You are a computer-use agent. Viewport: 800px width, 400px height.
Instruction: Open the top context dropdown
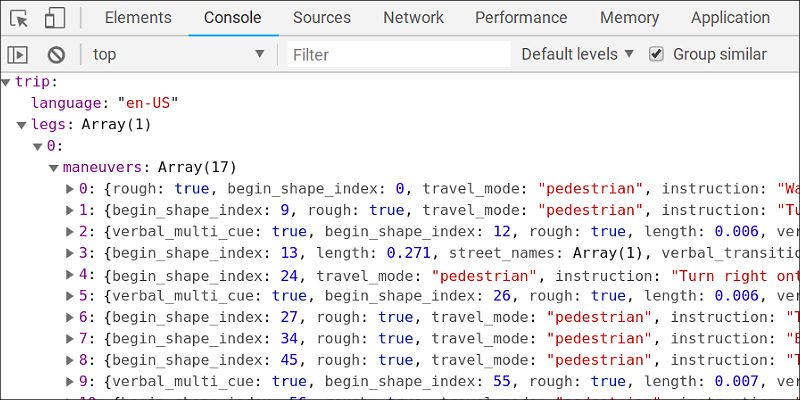[x=179, y=54]
